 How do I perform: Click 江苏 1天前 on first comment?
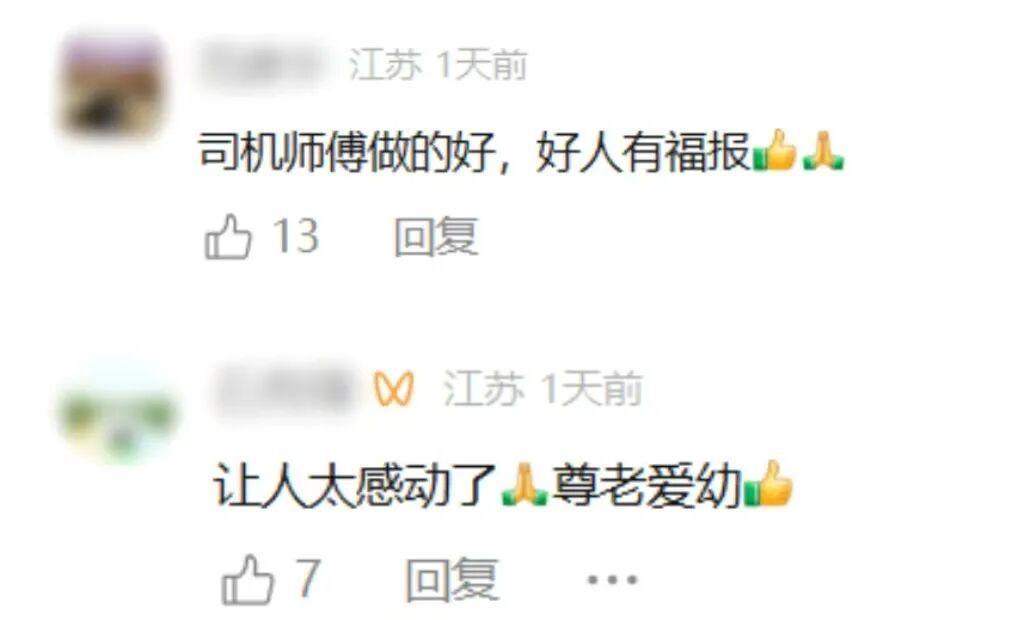tap(438, 65)
